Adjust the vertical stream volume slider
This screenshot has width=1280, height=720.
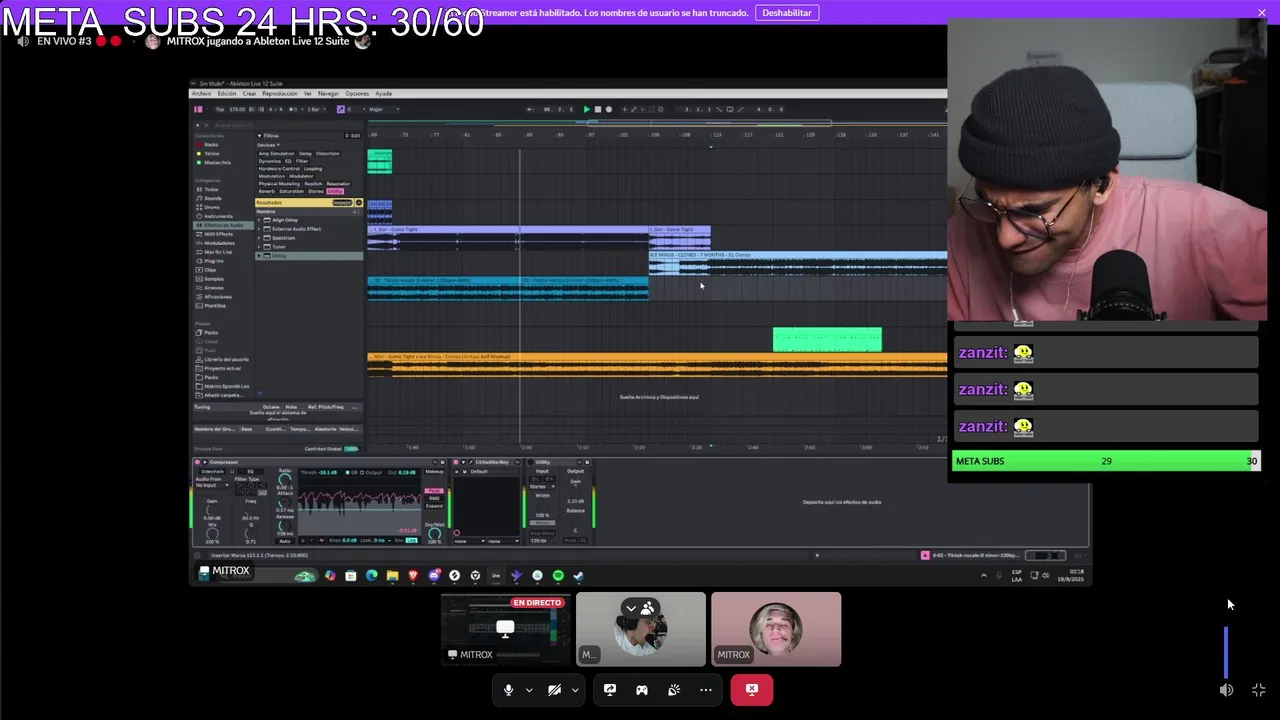[x=1226, y=652]
